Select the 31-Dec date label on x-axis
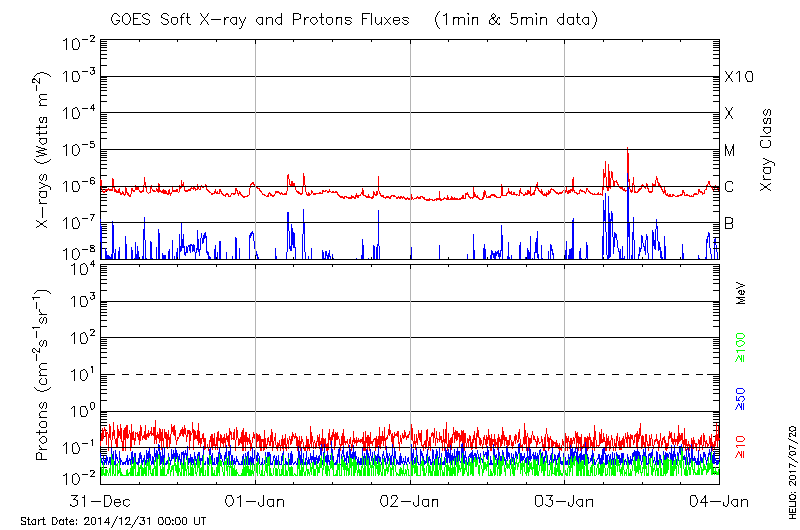Viewport: 800px width, 530px height. point(101,500)
